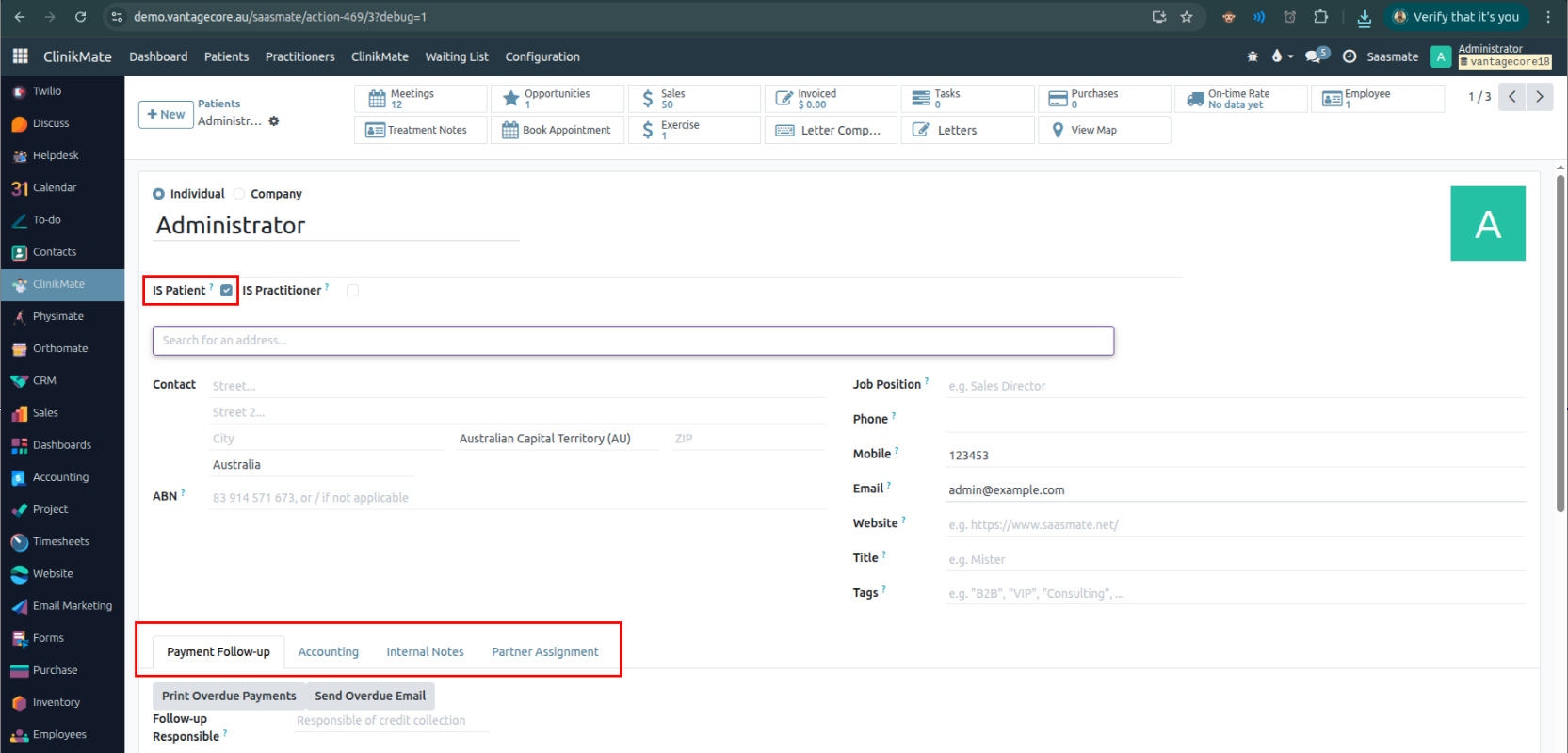Bookmark page with star icon
The image size is (1568, 753).
click(1187, 17)
